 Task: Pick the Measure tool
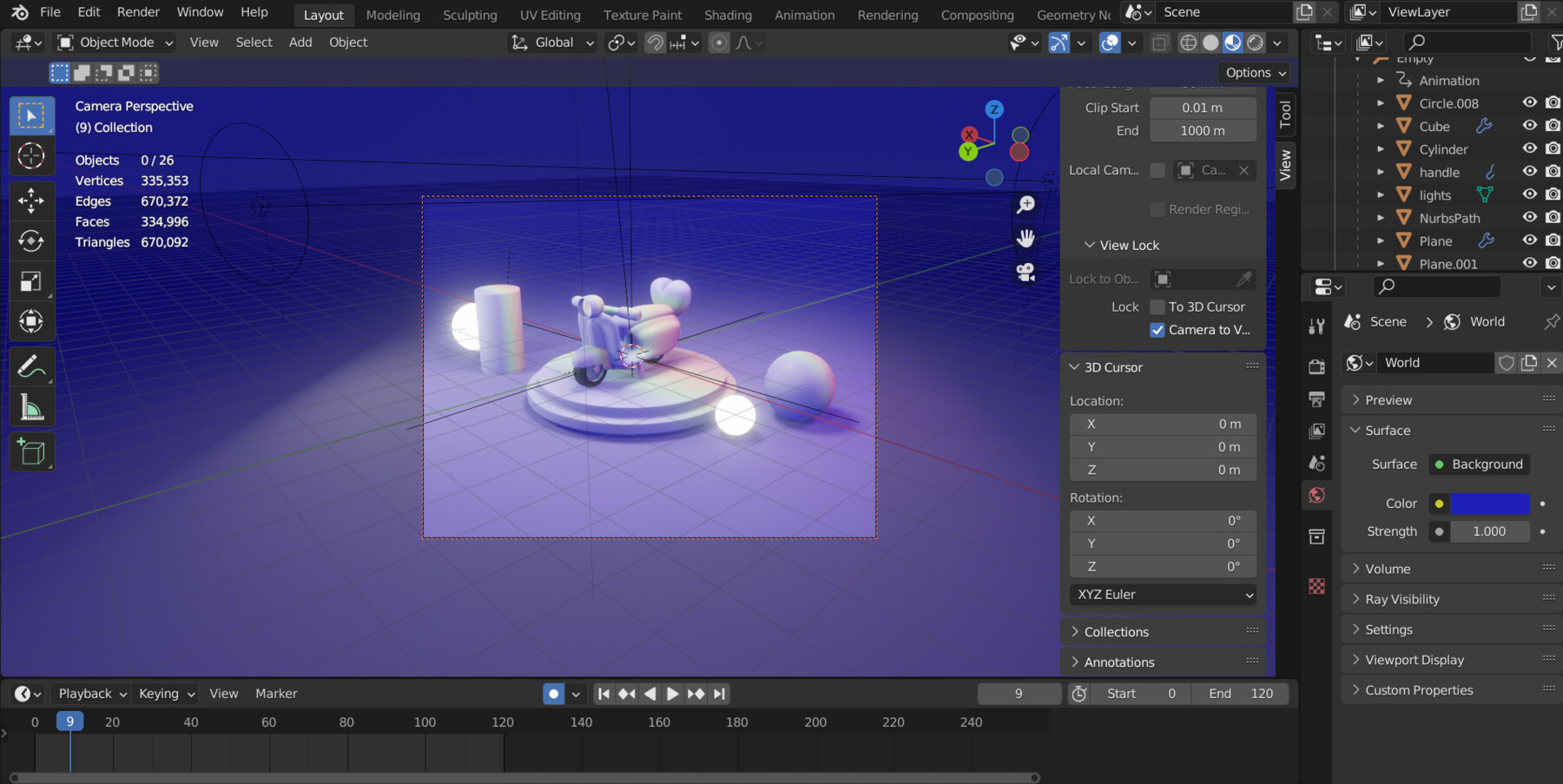[x=31, y=407]
